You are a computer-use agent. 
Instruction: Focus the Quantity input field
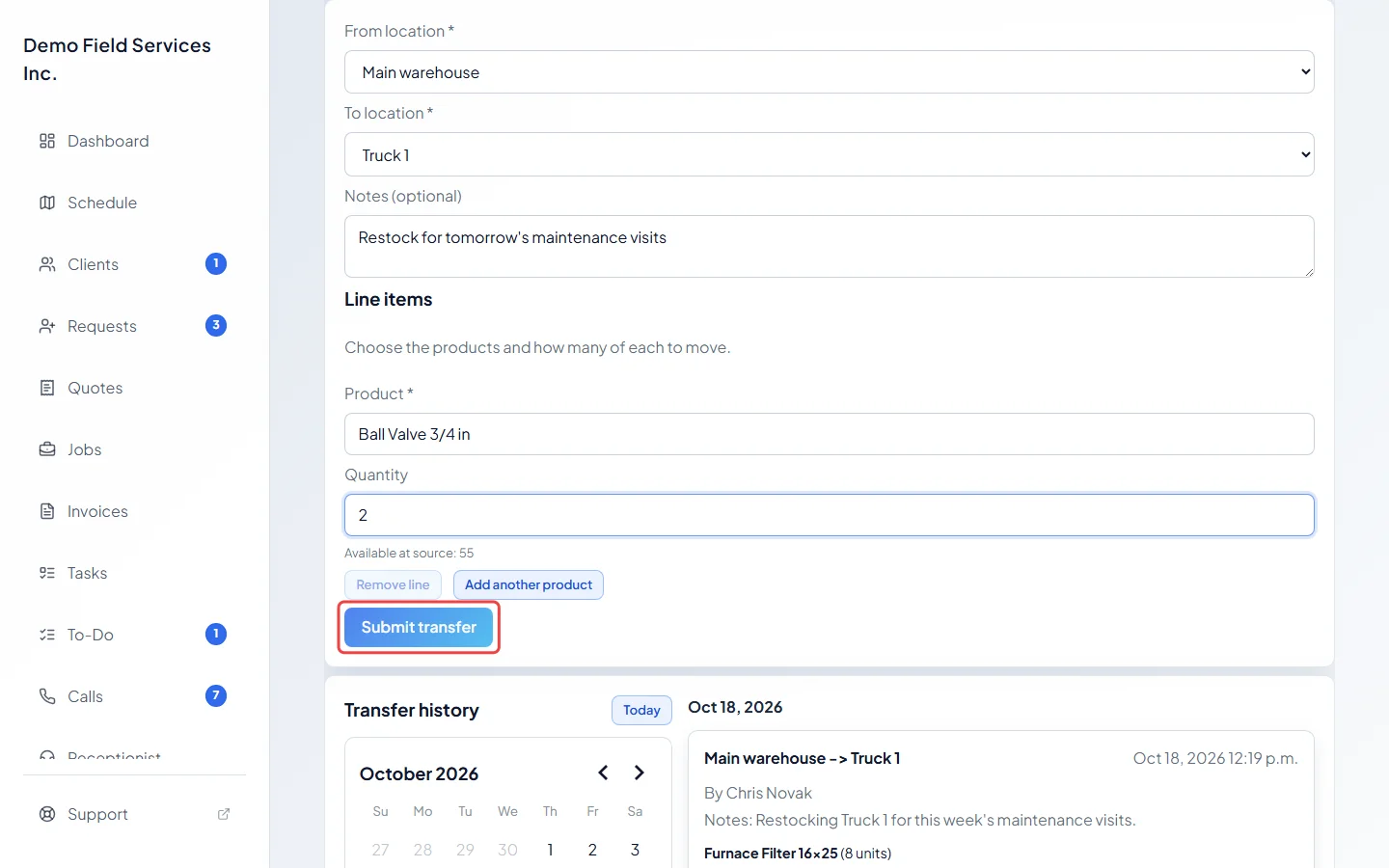[x=830, y=515]
